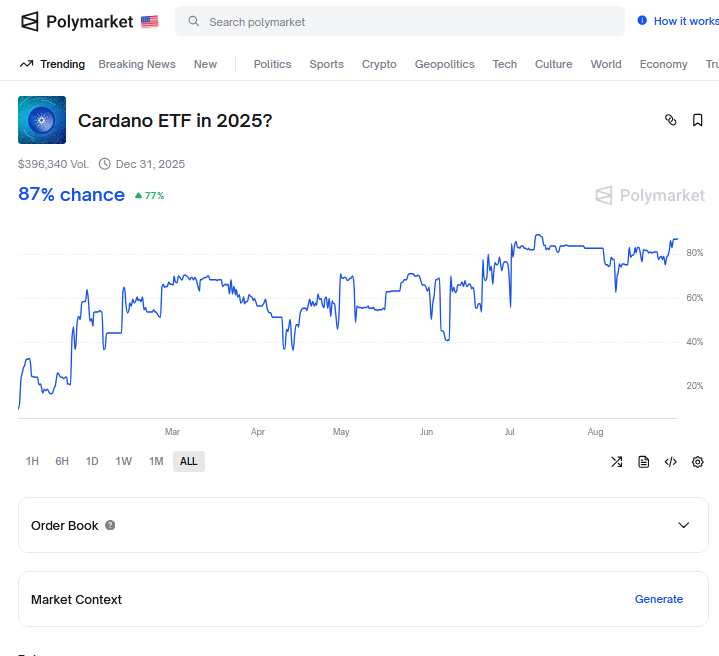Open the US flag region selector

tap(150, 21)
